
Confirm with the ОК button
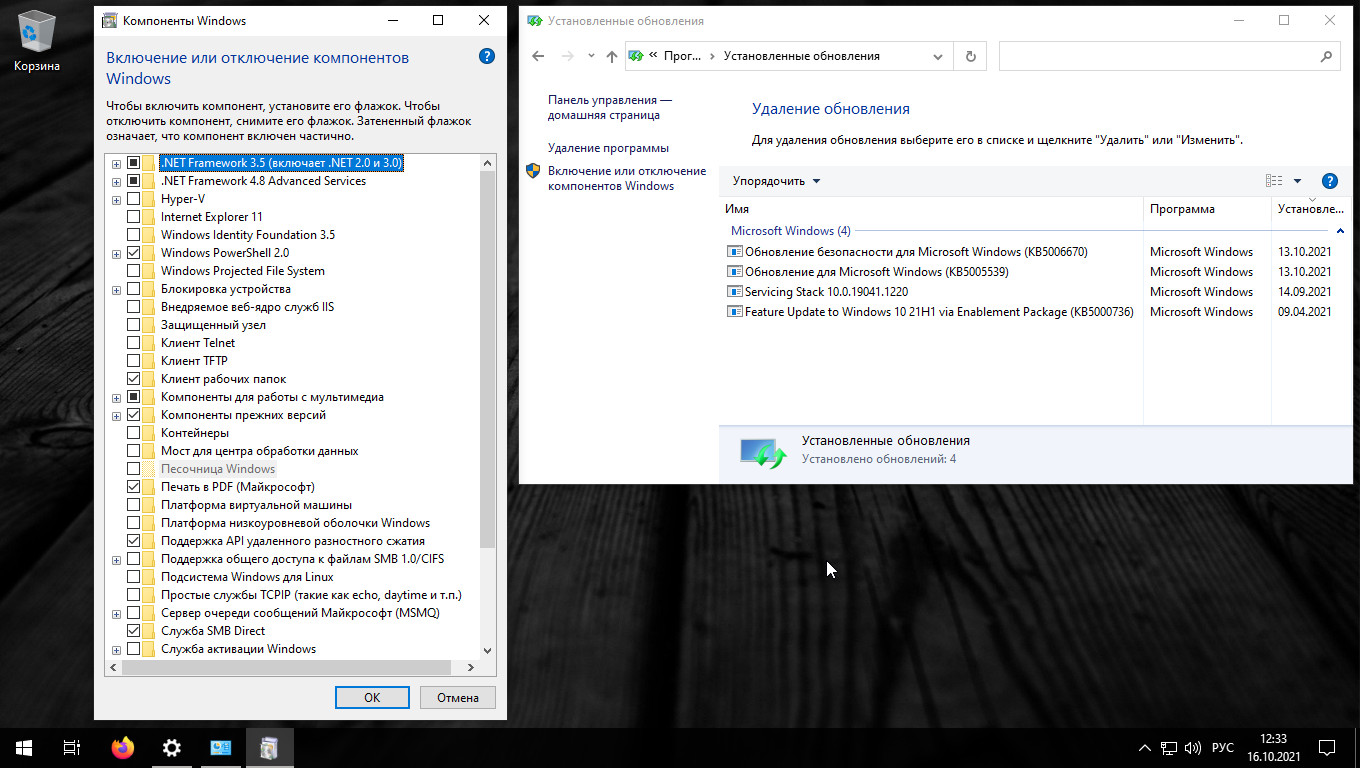click(x=372, y=698)
